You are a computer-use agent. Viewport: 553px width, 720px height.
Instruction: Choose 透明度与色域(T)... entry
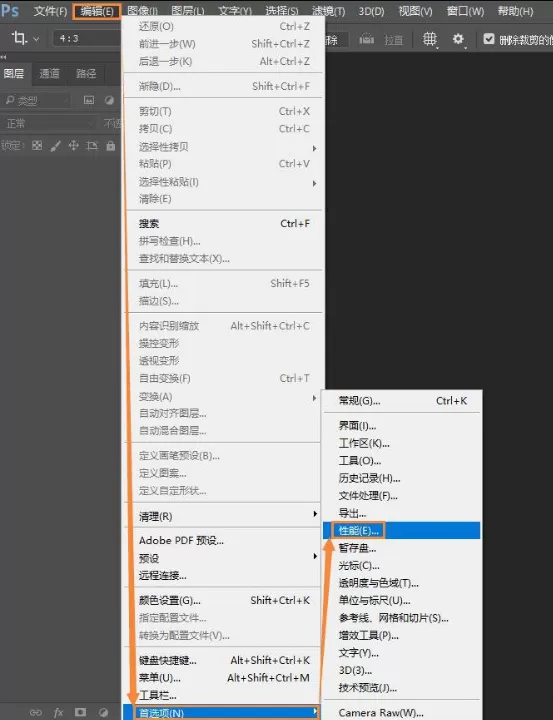(x=401, y=583)
